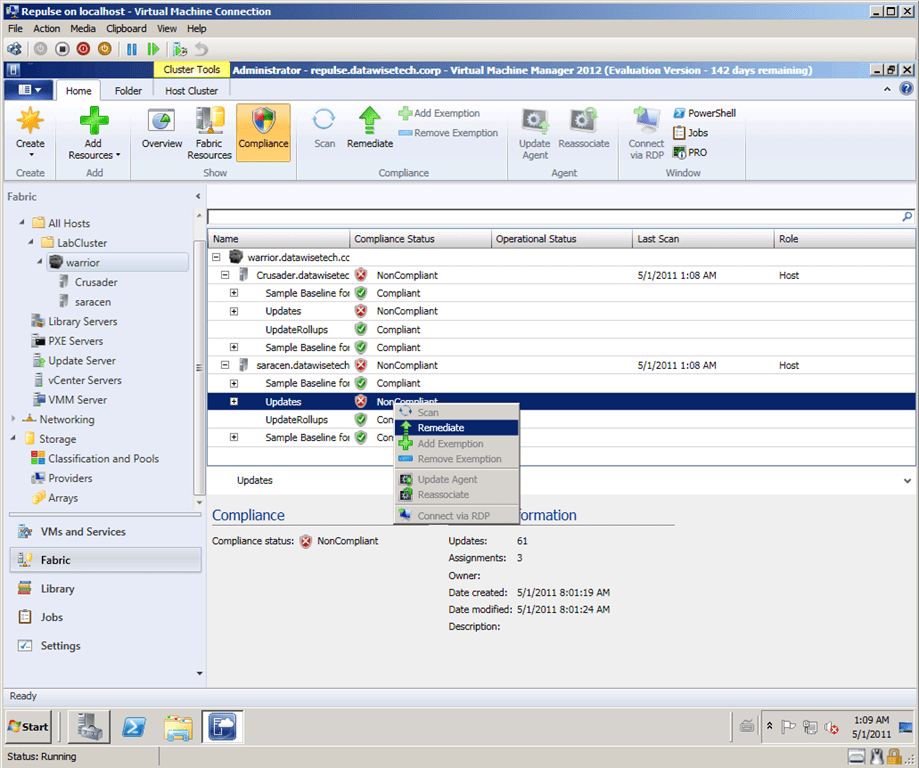Open Server Manager from the taskbar

click(x=89, y=726)
